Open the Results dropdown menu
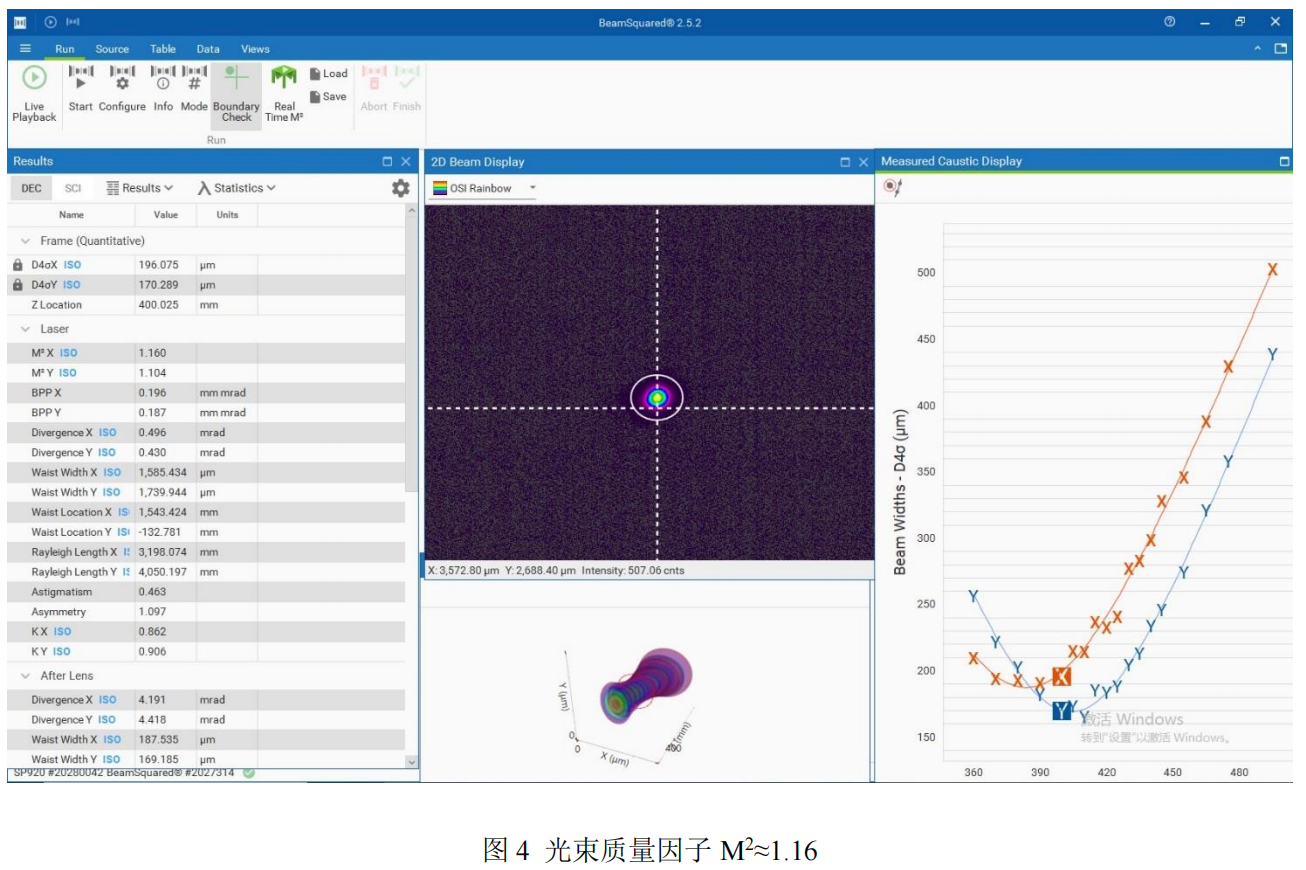The image size is (1306, 870). click(140, 188)
